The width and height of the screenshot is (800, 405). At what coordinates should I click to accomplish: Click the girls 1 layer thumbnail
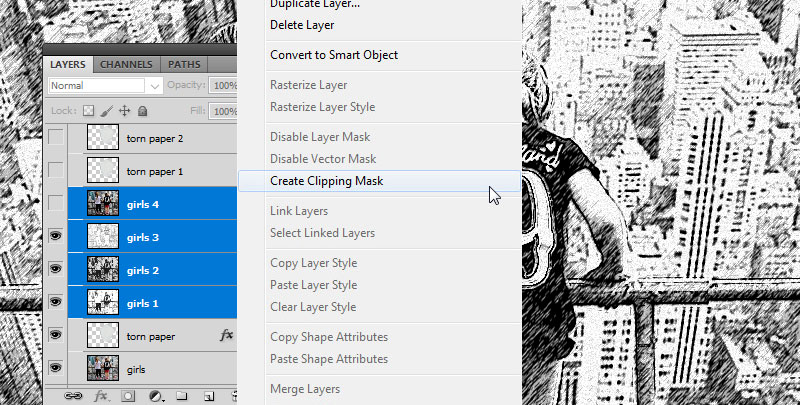pos(103,302)
